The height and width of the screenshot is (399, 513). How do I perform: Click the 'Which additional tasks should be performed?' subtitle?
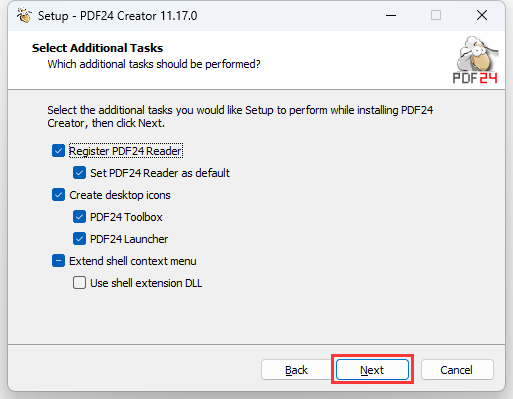point(154,64)
